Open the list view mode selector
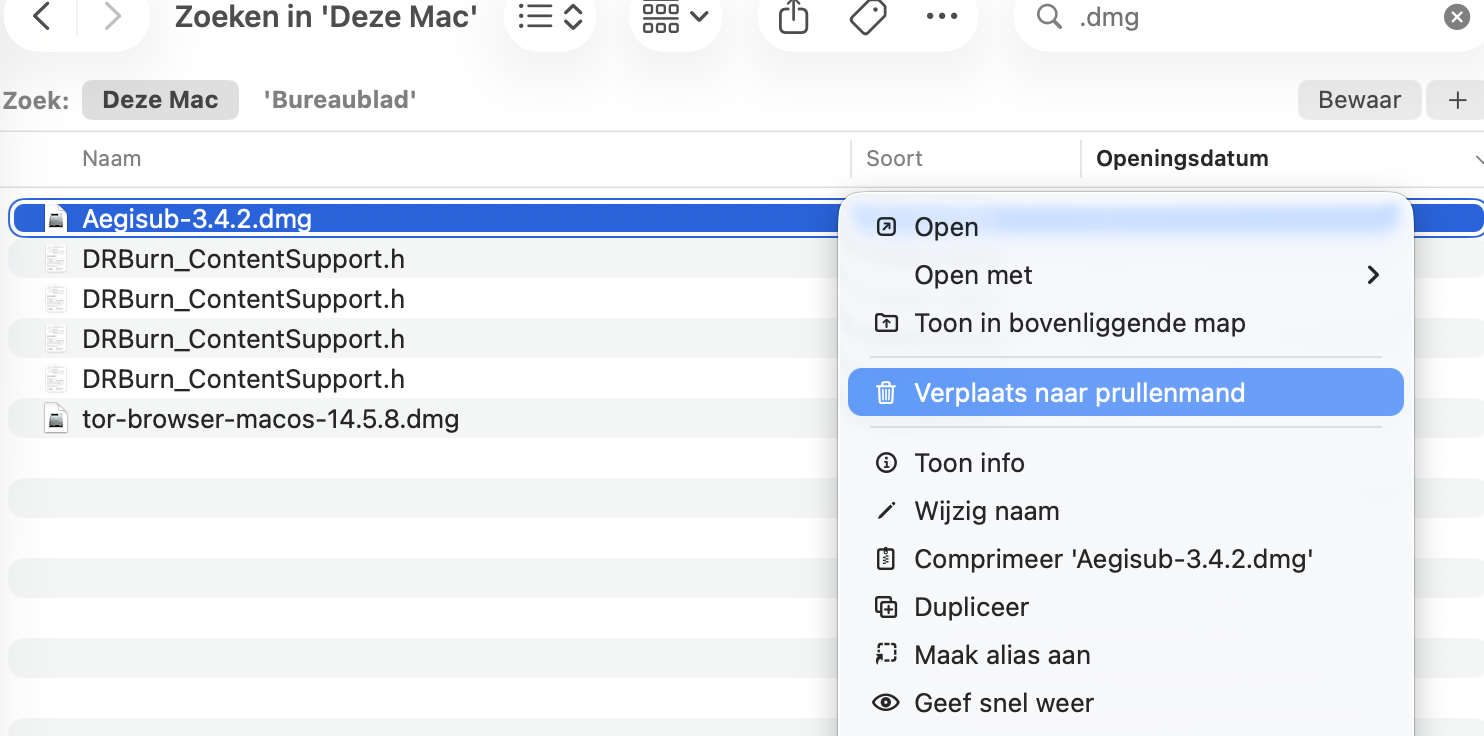 click(550, 17)
